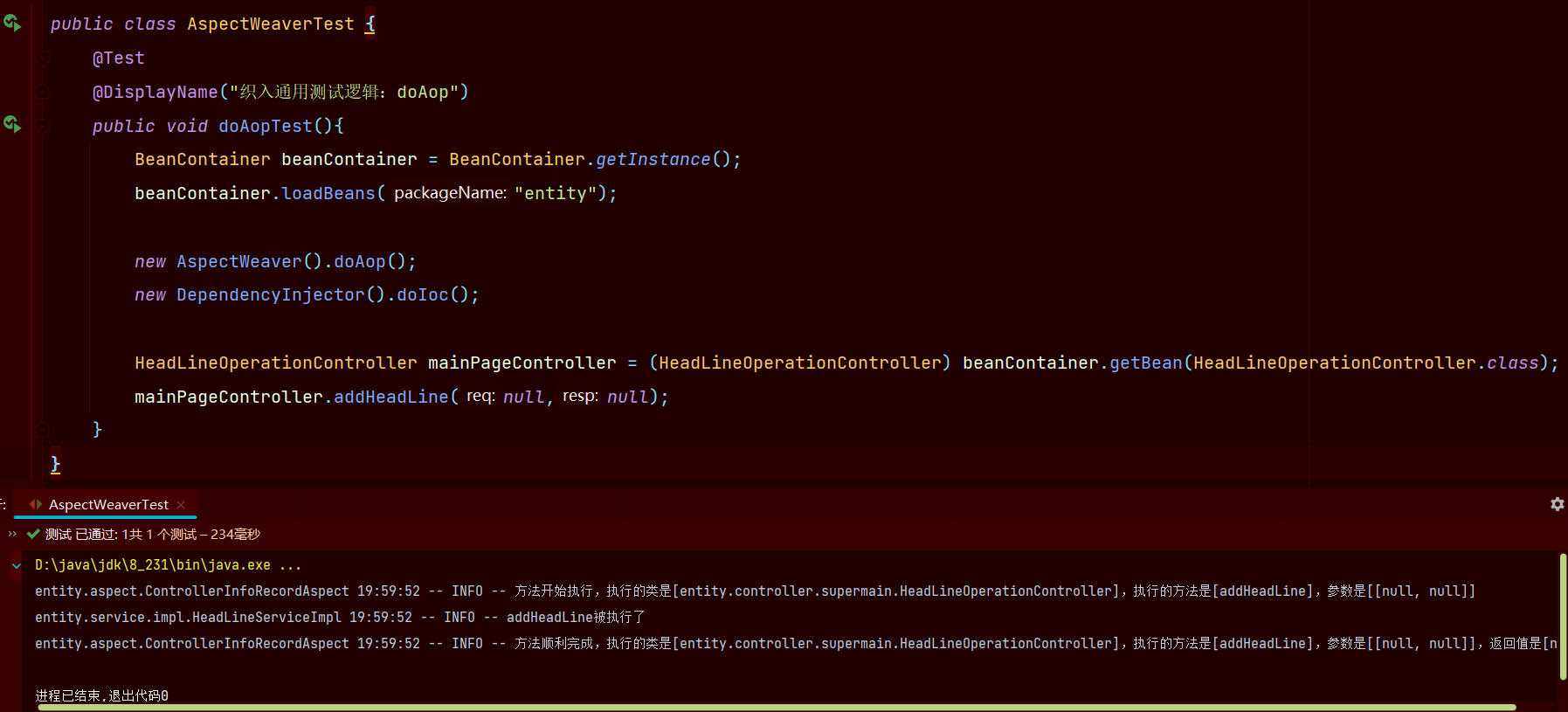1568x712 pixels.
Task: Click the mainPageController variable declaration
Action: point(522,363)
